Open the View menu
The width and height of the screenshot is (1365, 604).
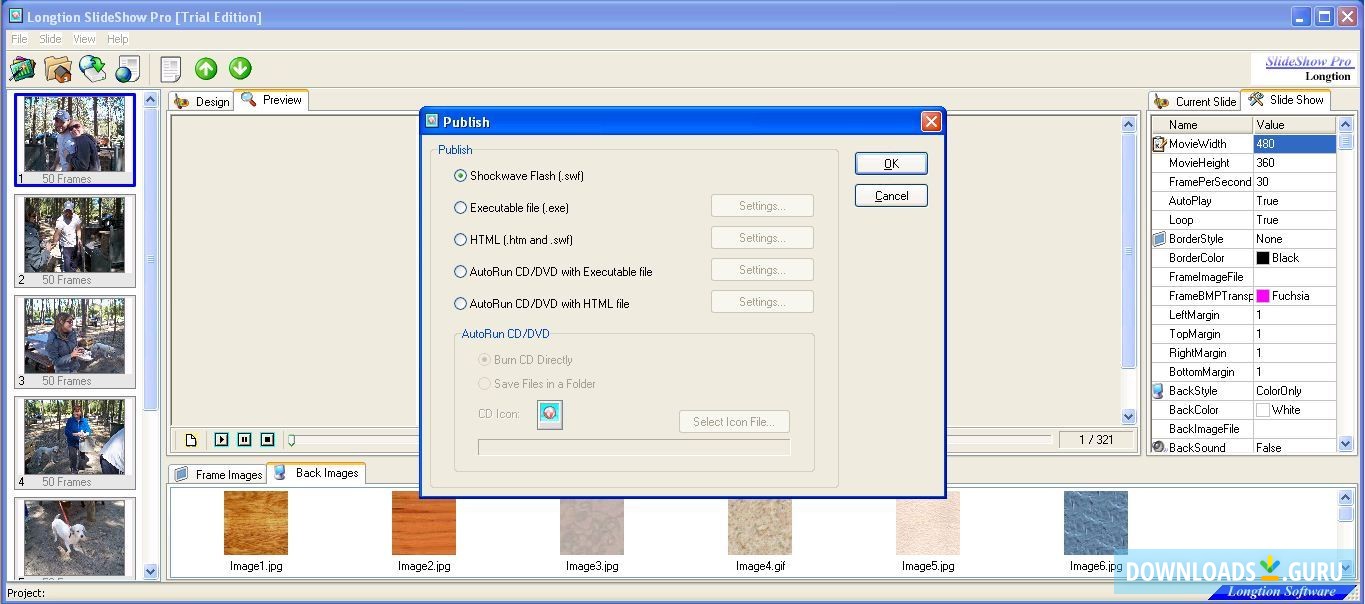pos(84,39)
